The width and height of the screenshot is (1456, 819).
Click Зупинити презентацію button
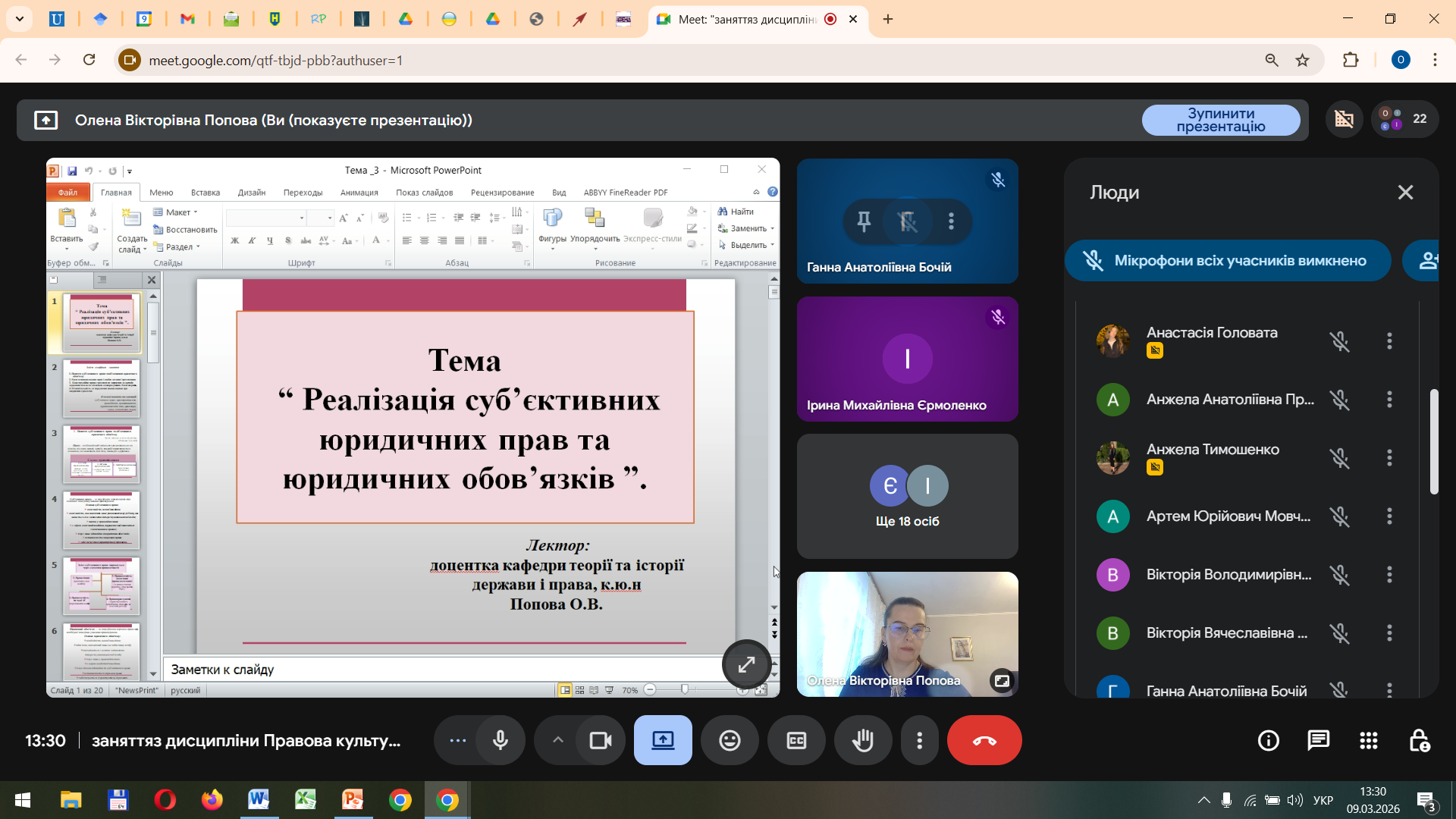pyautogui.click(x=1221, y=120)
